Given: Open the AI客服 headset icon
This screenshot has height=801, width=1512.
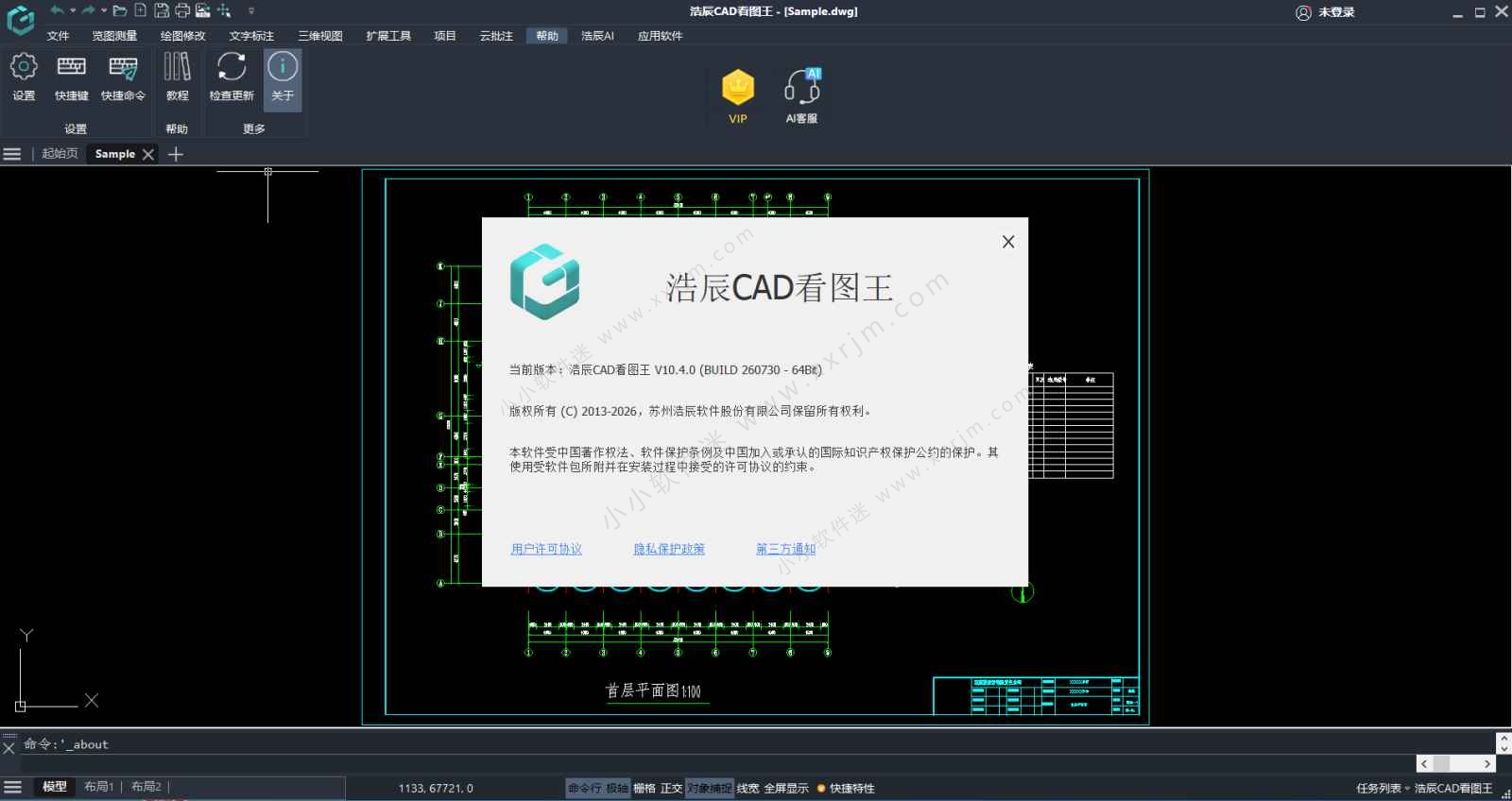Looking at the screenshot, I should click(x=801, y=95).
